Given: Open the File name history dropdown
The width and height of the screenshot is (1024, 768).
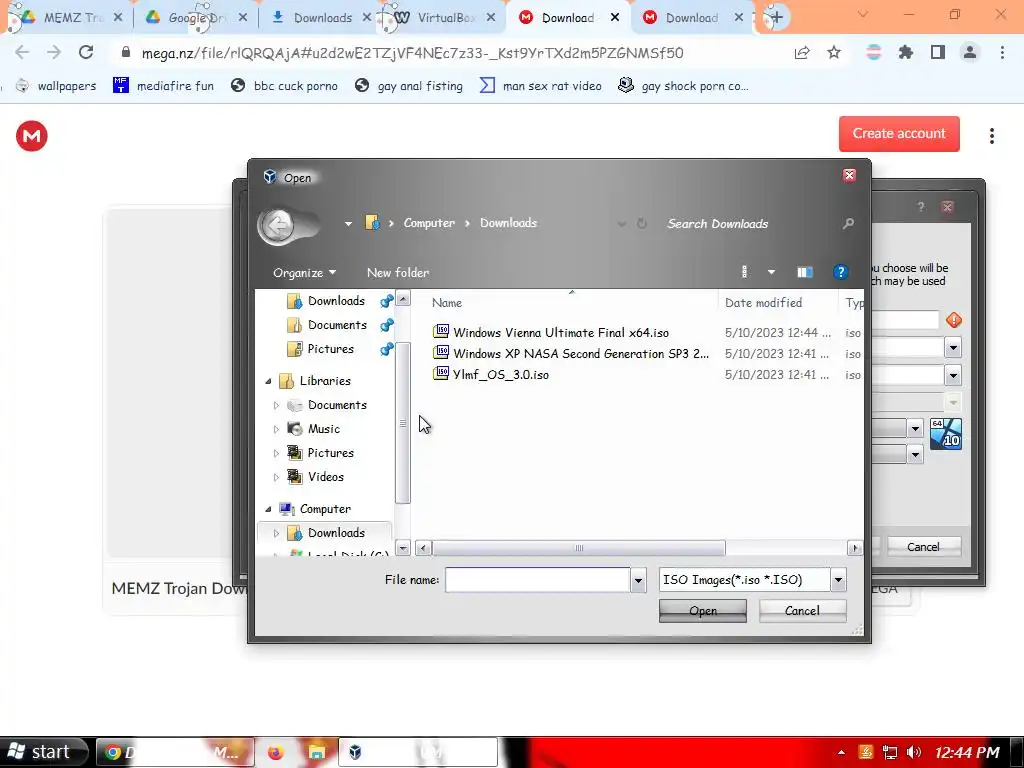Looking at the screenshot, I should 638,580.
